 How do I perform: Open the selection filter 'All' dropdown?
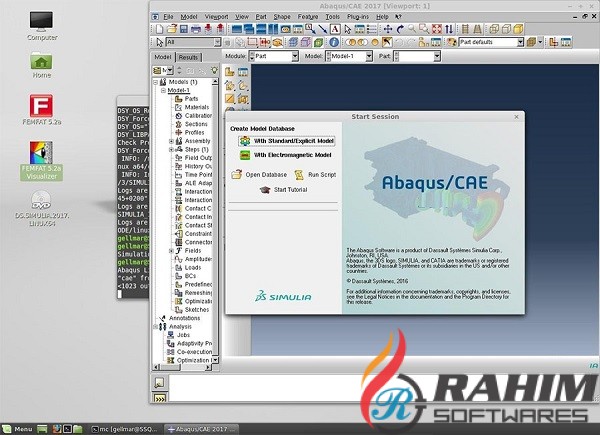(193, 42)
